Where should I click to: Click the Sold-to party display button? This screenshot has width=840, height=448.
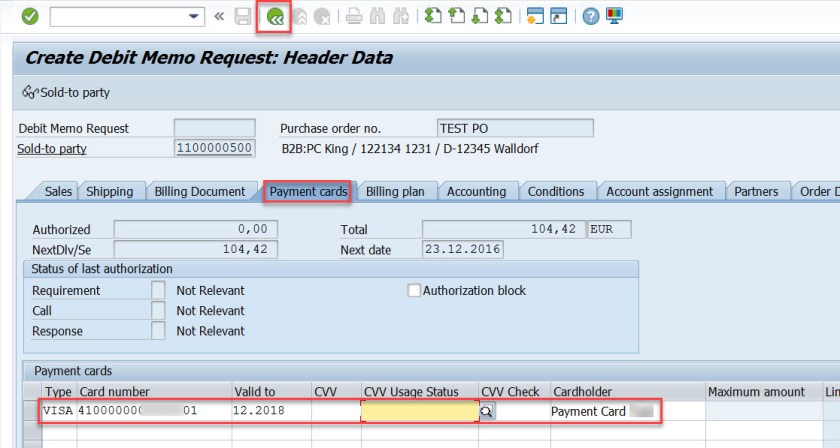tap(66, 92)
